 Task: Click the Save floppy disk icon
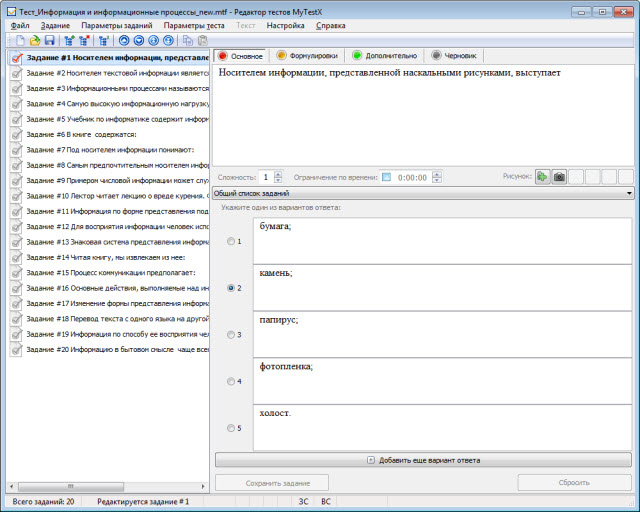50,41
